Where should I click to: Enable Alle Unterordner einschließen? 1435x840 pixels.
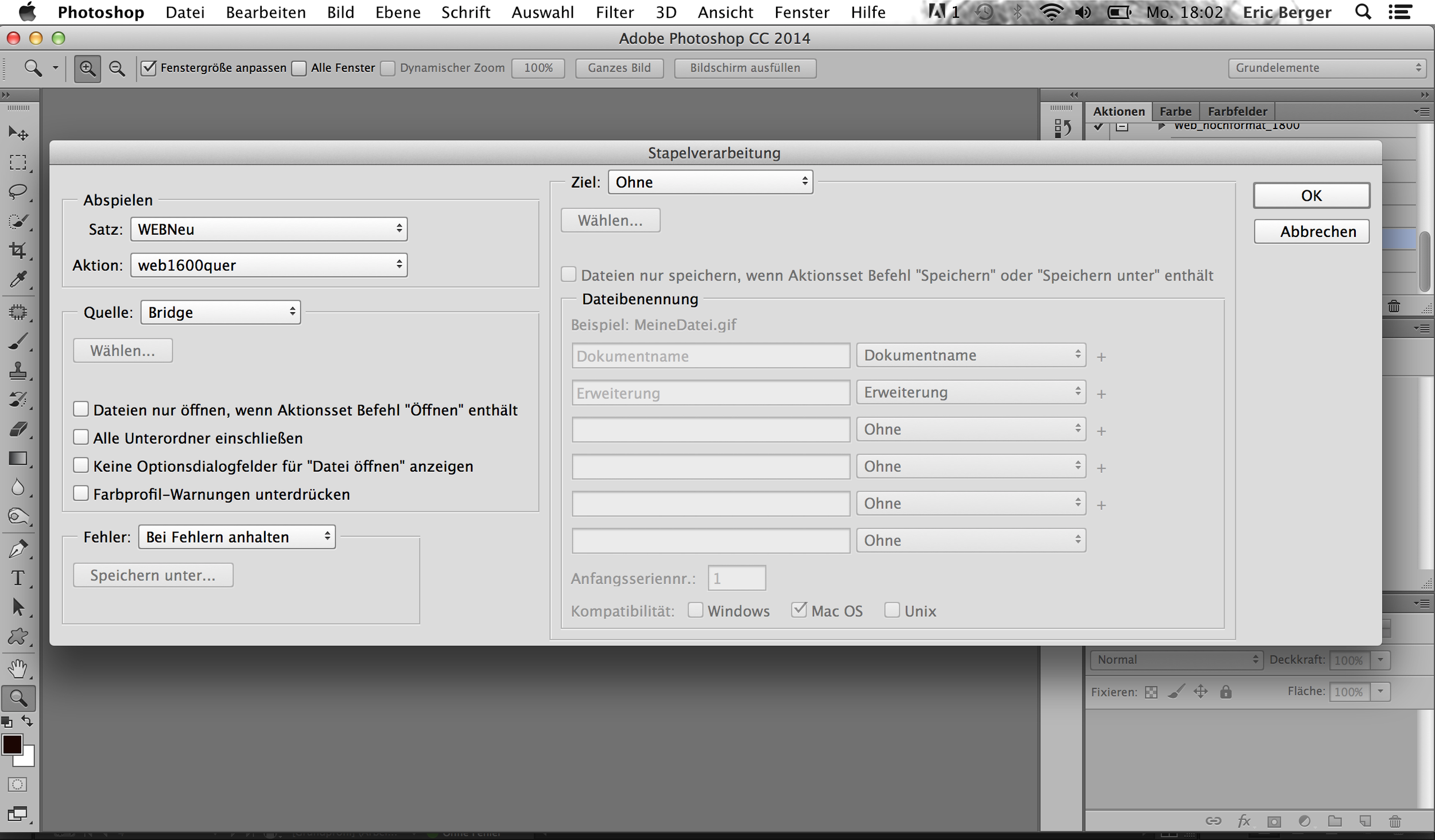pos(81,437)
